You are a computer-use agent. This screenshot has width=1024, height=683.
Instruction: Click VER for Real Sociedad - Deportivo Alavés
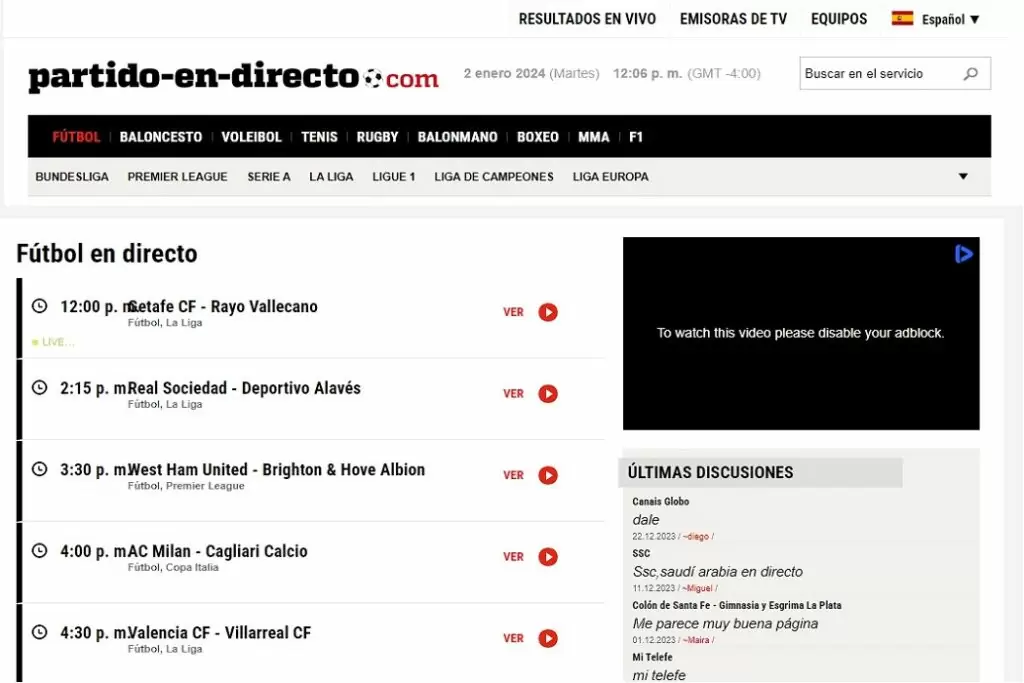click(513, 394)
